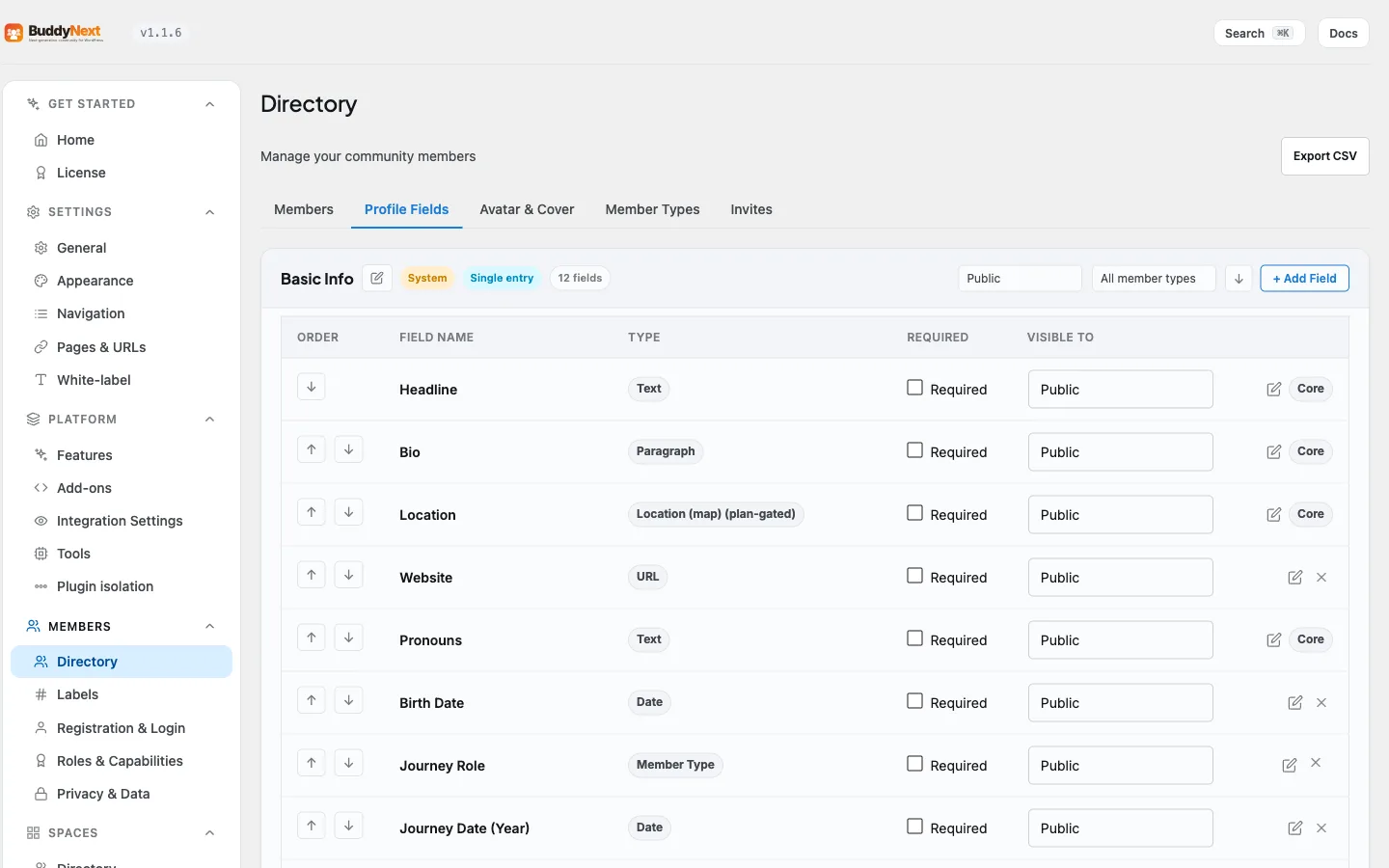Select the Profile Fields tab
This screenshot has width=1389, height=868.
tap(407, 209)
